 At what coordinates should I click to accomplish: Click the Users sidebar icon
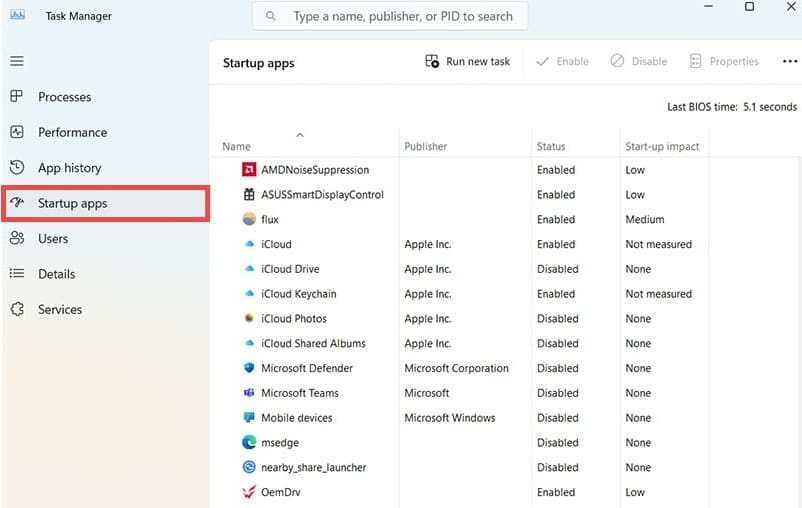[x=17, y=238]
